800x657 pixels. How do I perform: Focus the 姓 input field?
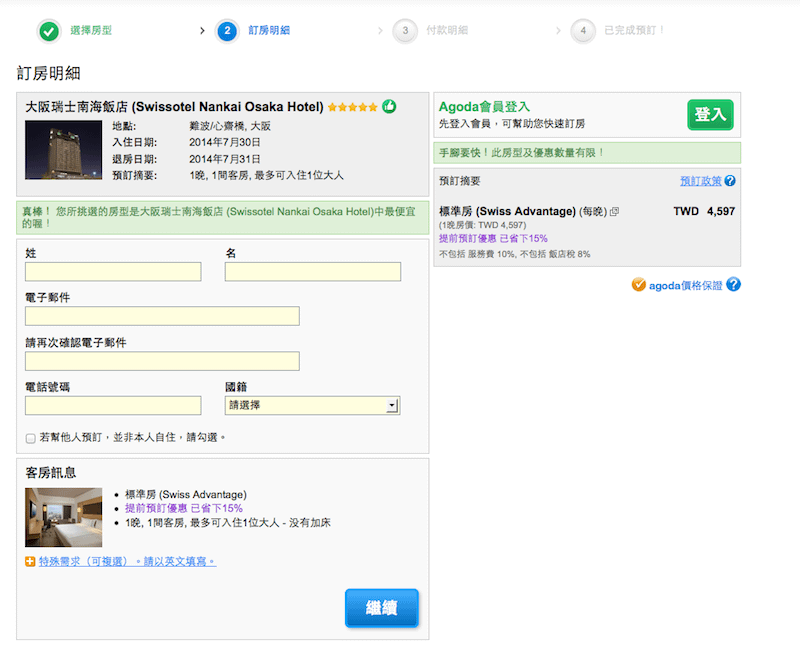point(113,272)
